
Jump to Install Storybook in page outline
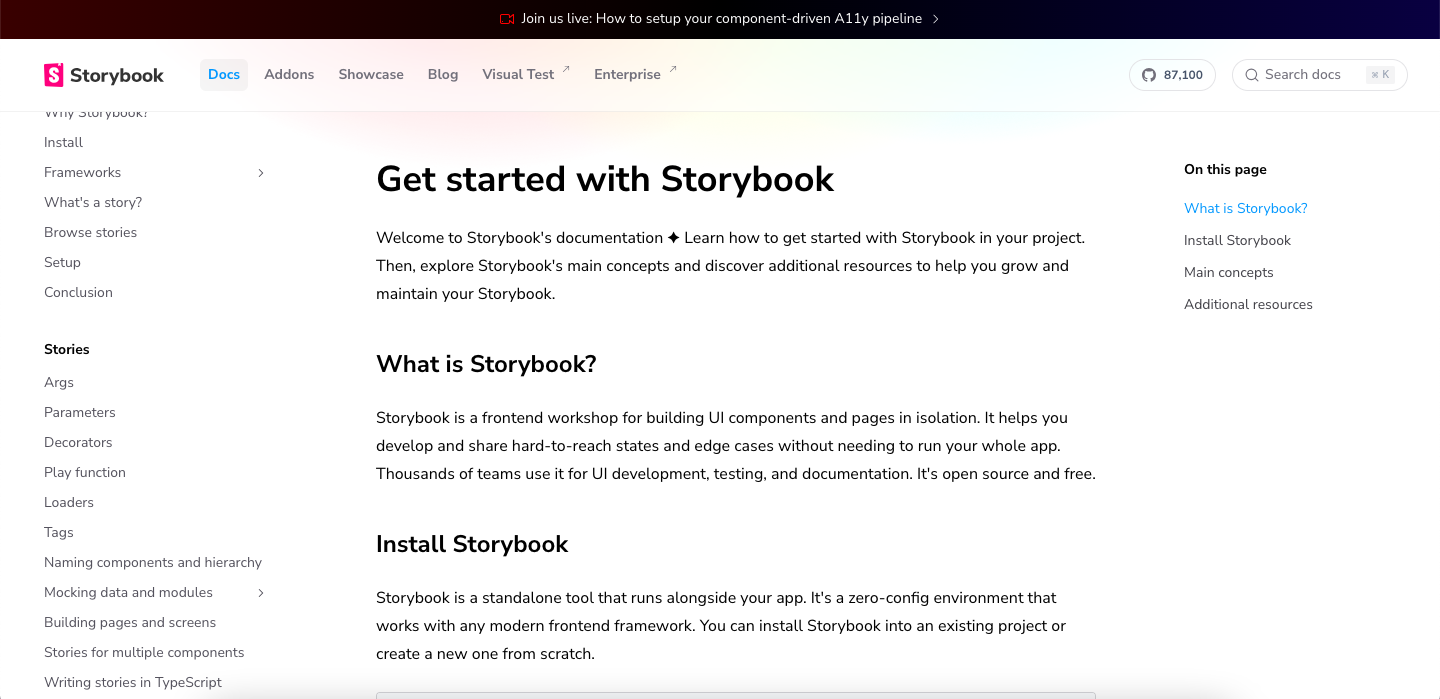pos(1237,241)
